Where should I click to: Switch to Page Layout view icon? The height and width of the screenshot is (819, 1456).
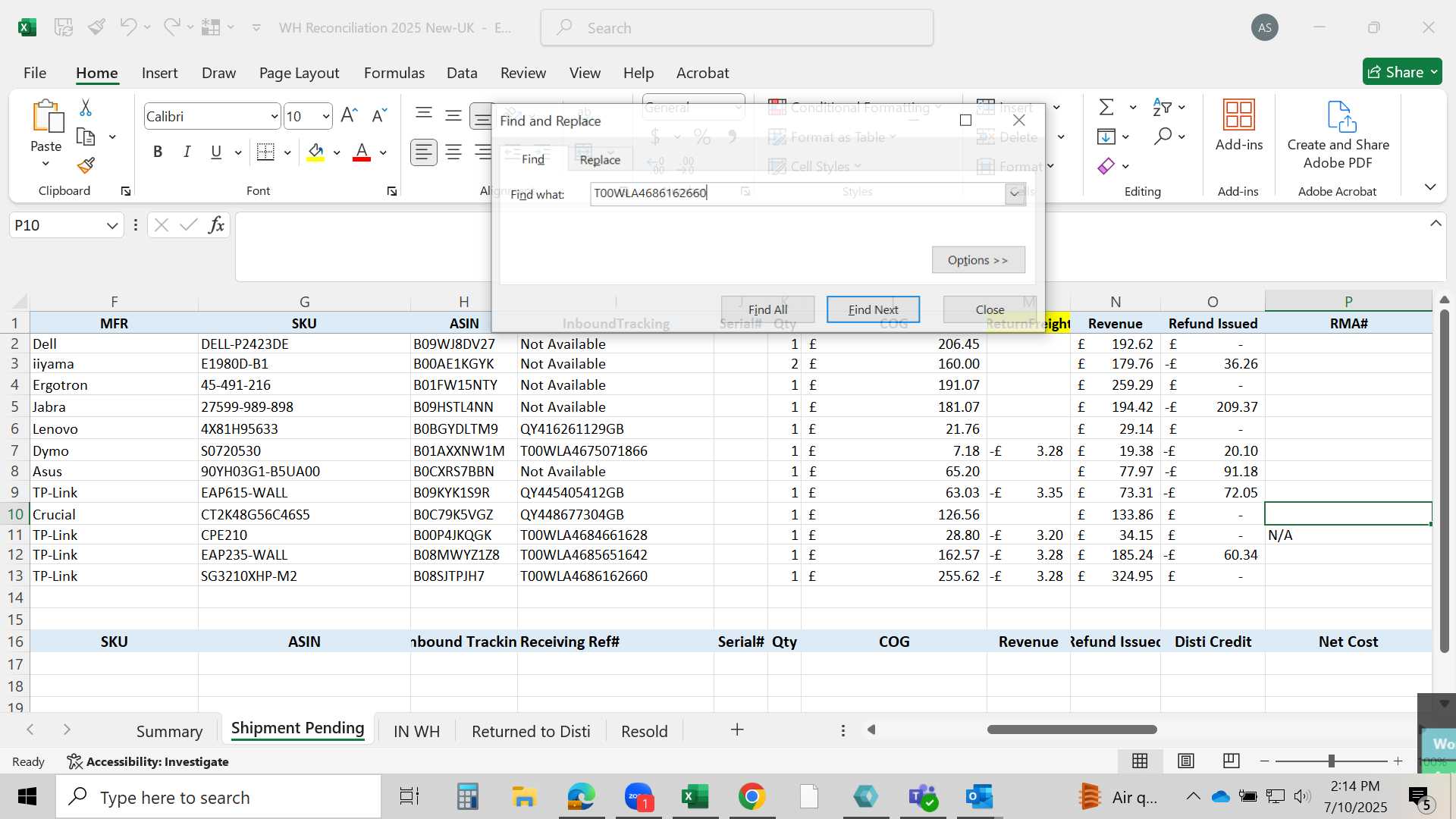tap(1186, 761)
